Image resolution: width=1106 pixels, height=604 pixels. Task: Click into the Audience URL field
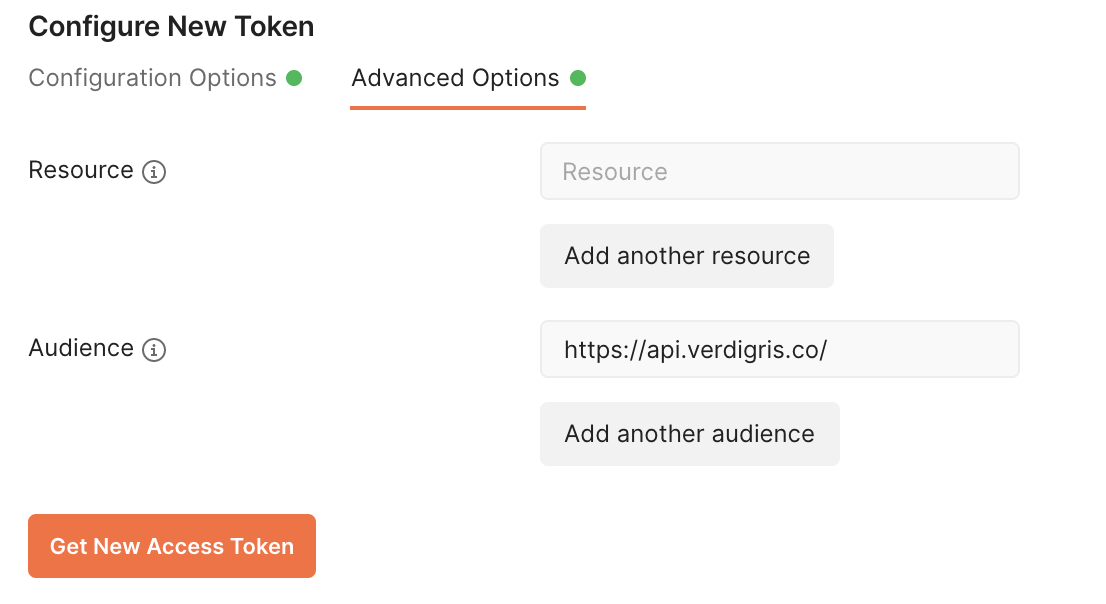pyautogui.click(x=779, y=349)
